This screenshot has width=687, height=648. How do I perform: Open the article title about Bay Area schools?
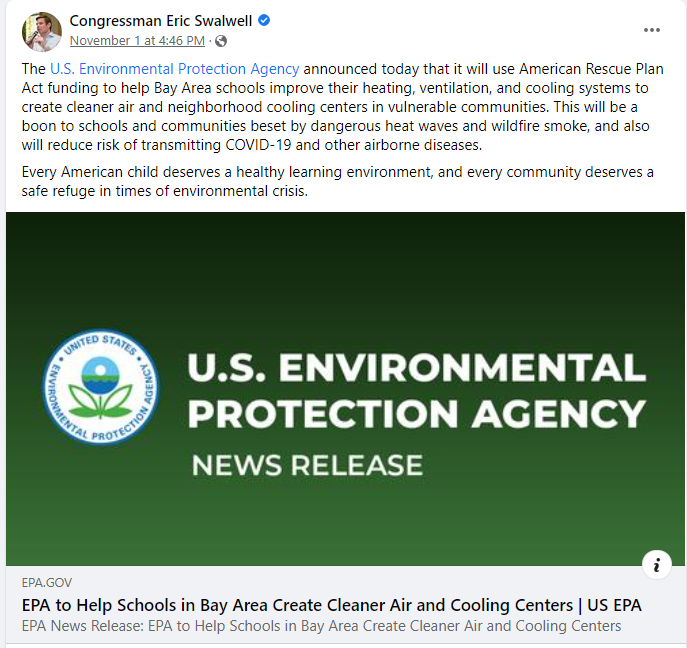[x=331, y=605]
